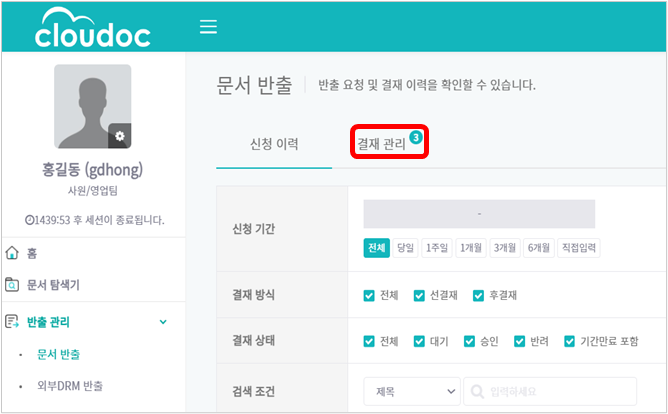Click the 입력하세요 search input field
This screenshot has height=414, width=668.
pos(550,391)
